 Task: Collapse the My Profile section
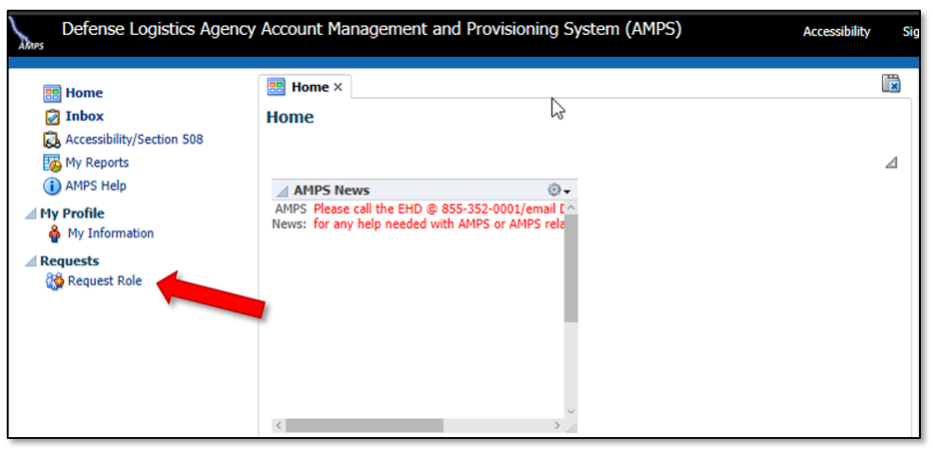pyautogui.click(x=30, y=214)
